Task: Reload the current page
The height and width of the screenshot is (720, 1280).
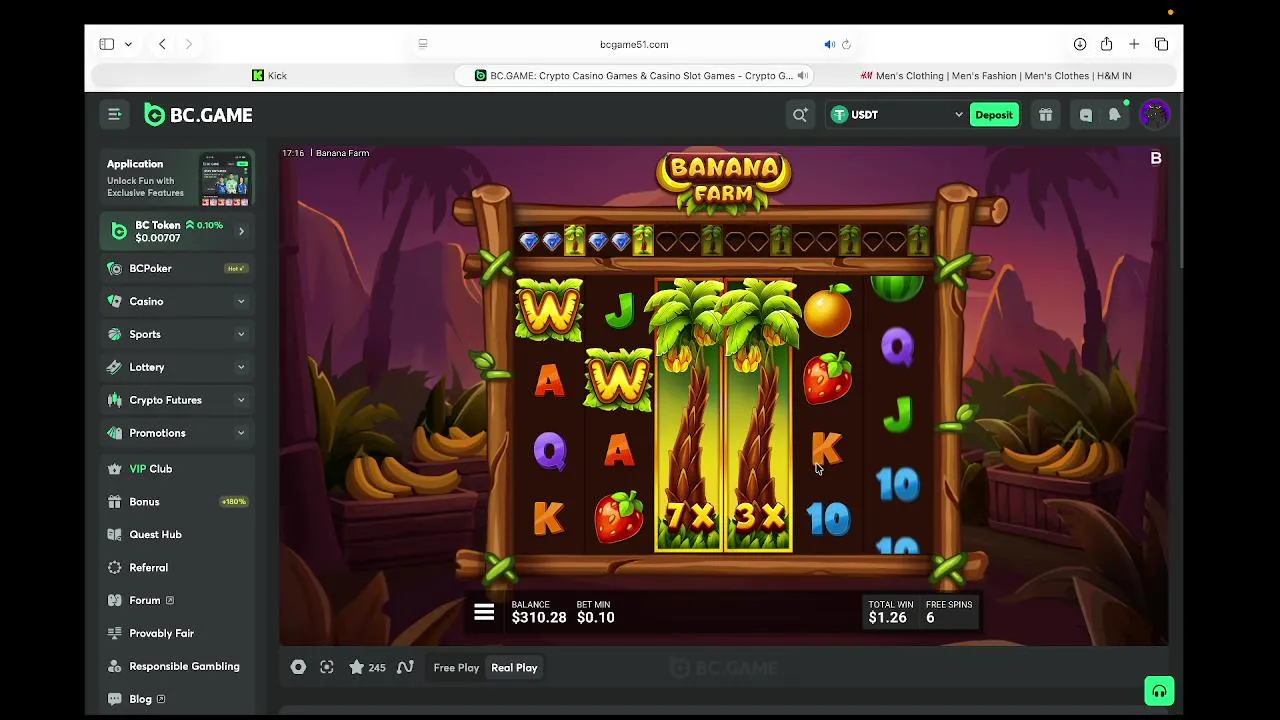Action: click(x=846, y=44)
